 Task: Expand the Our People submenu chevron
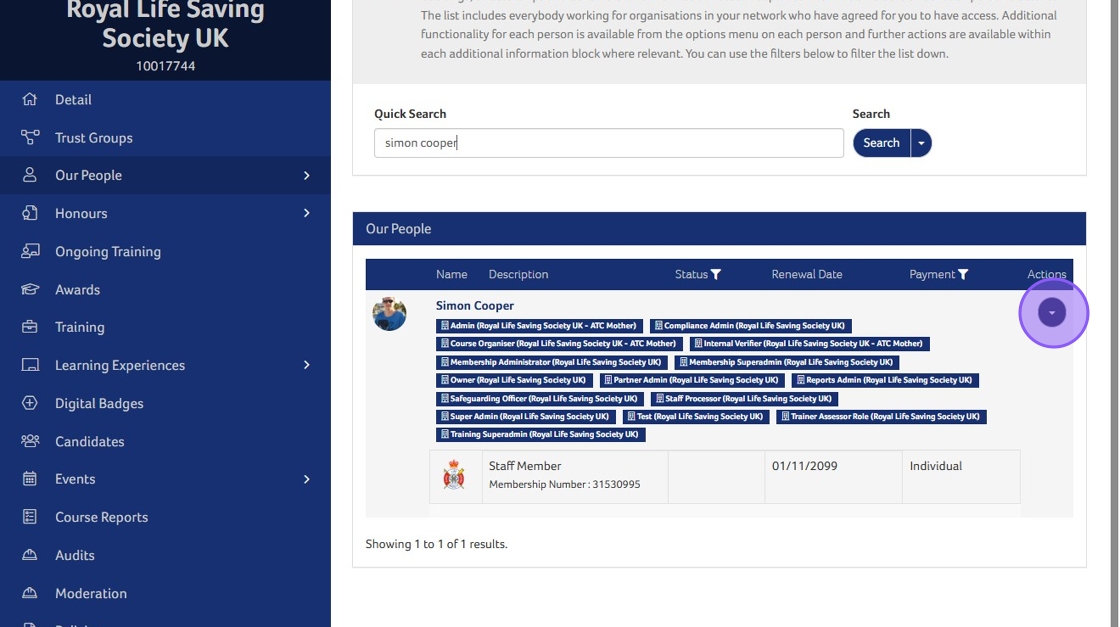306,175
